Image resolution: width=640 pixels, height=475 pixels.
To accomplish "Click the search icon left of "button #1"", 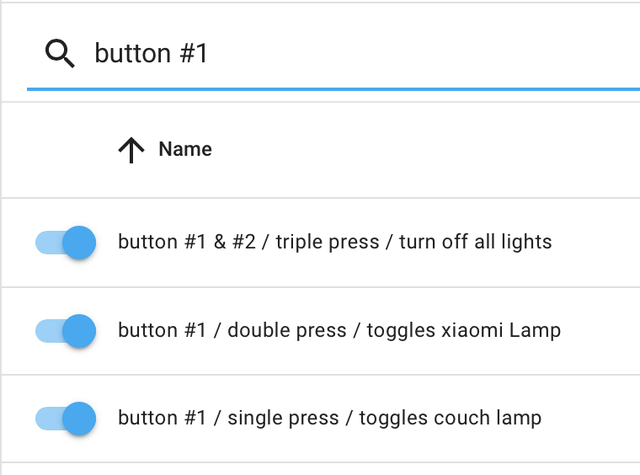I will tap(60, 54).
